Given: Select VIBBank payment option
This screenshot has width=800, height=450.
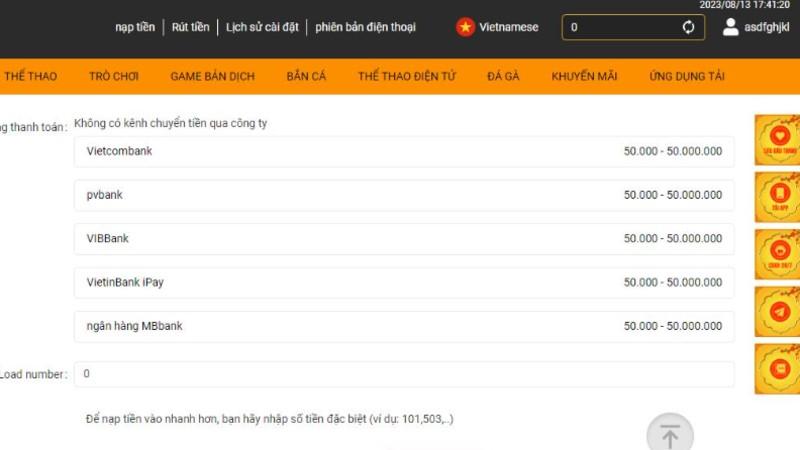Looking at the screenshot, I should tap(404, 239).
